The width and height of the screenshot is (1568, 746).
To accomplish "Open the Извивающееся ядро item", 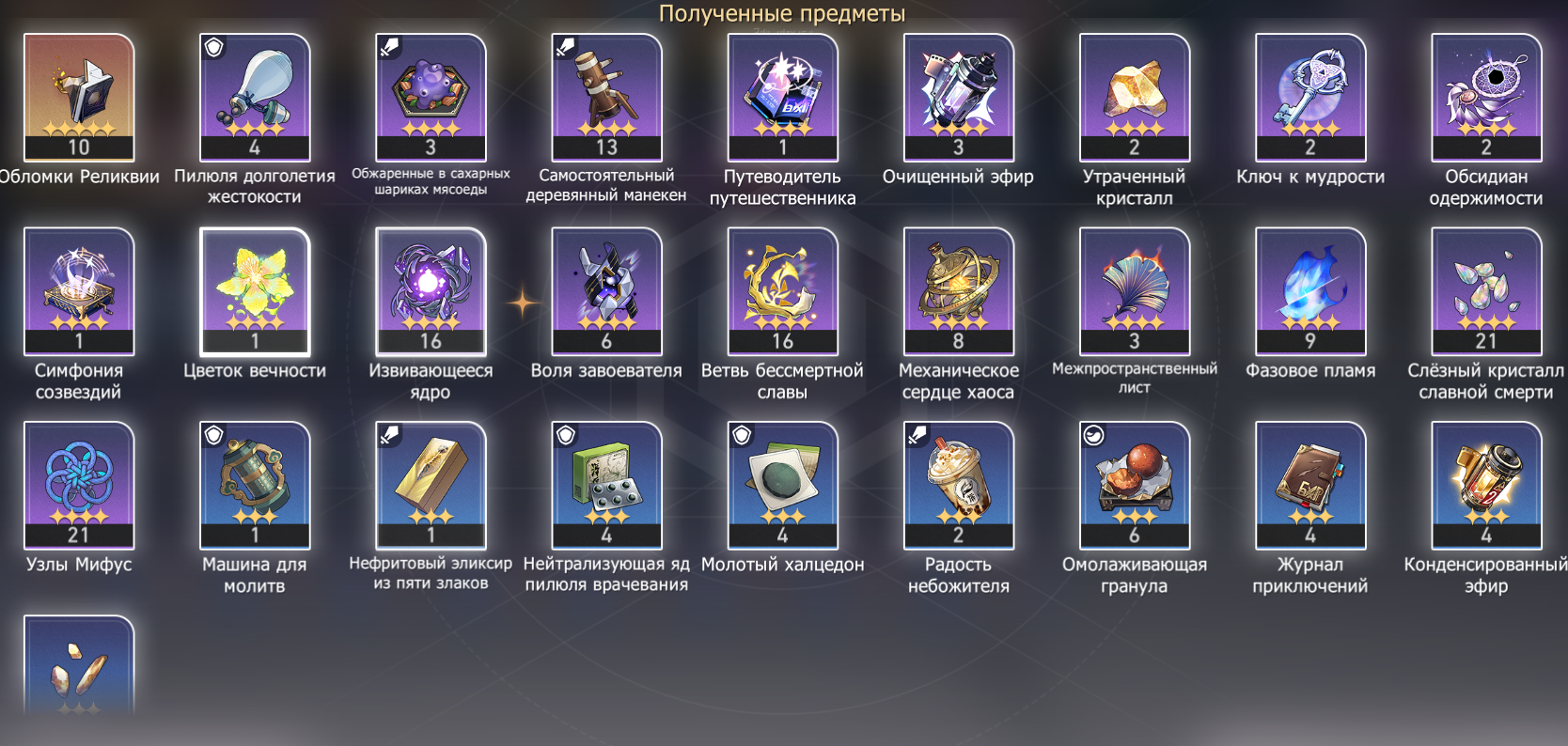I will pyautogui.click(x=431, y=291).
